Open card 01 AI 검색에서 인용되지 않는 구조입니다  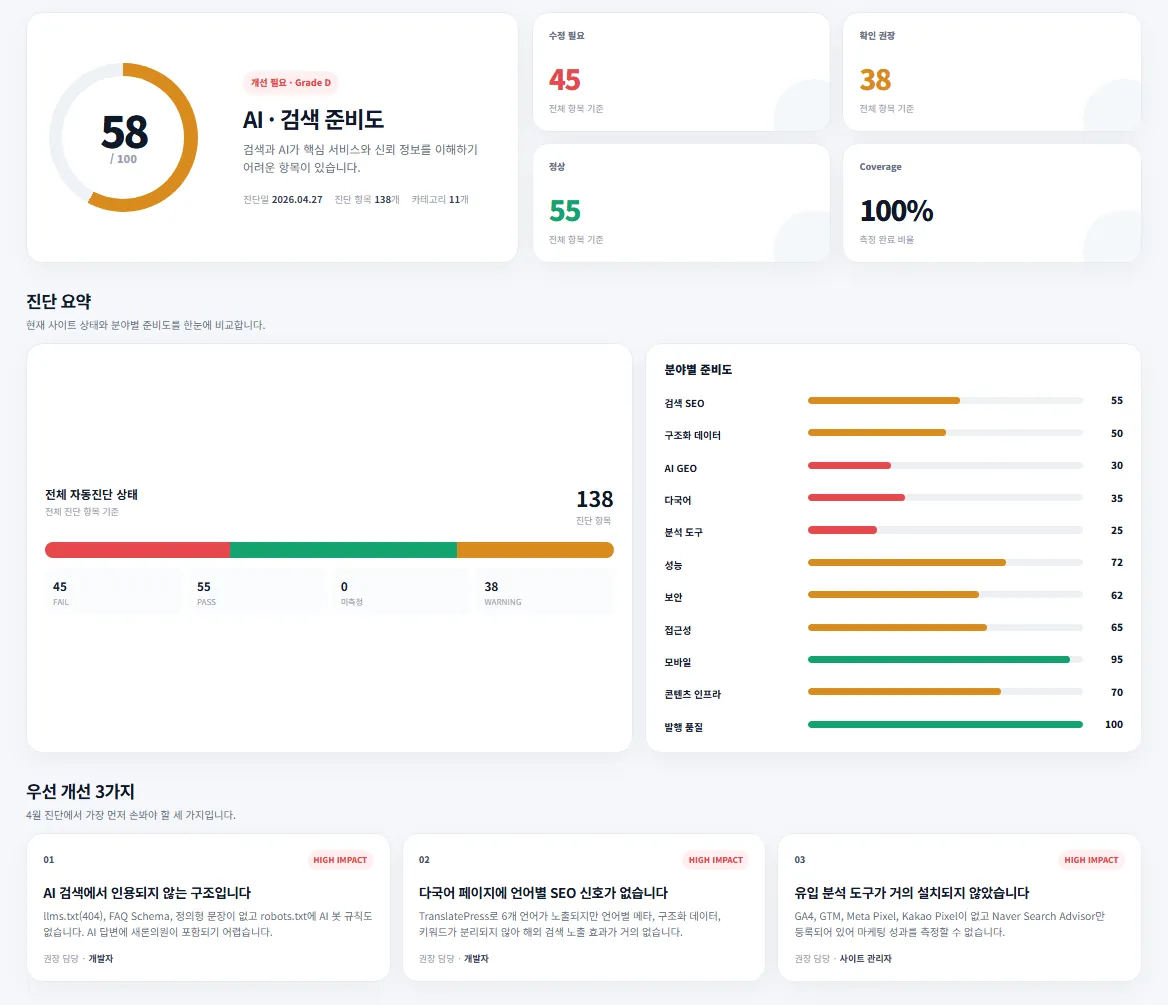coord(208,907)
